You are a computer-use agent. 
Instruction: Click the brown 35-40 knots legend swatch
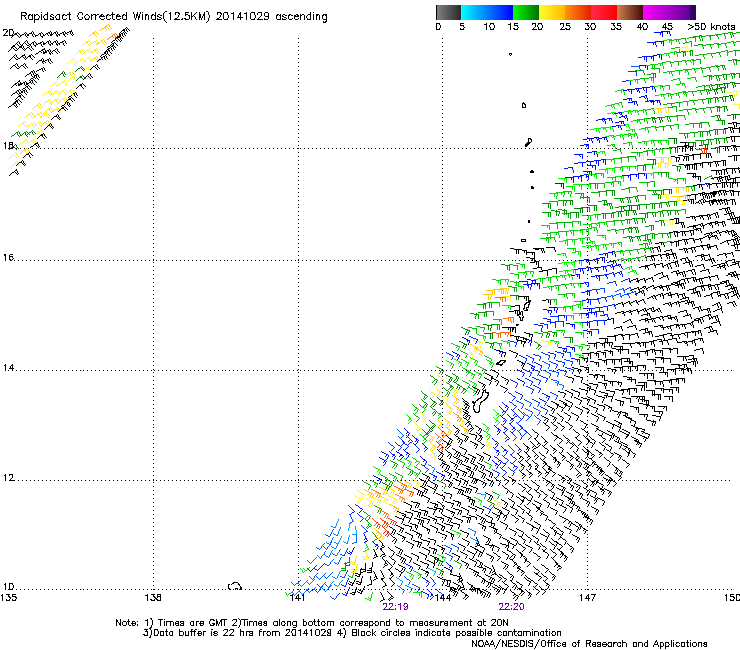coord(630,12)
